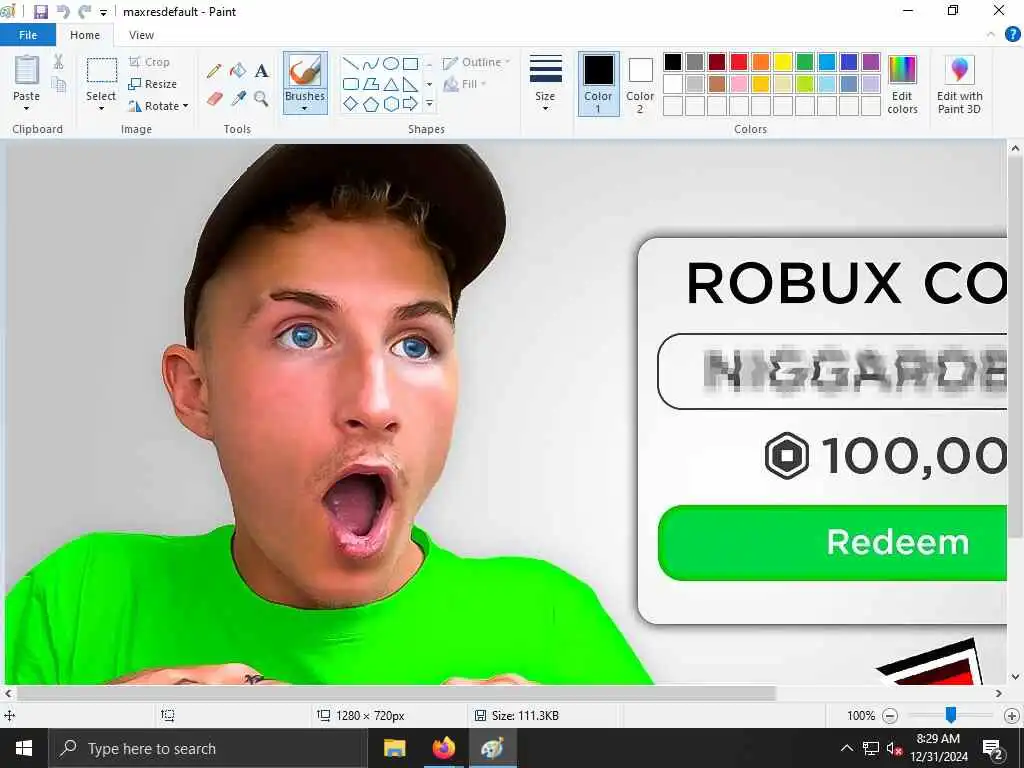The image size is (1024, 768).
Task: Open Paint Help question mark icon
Action: [1012, 35]
